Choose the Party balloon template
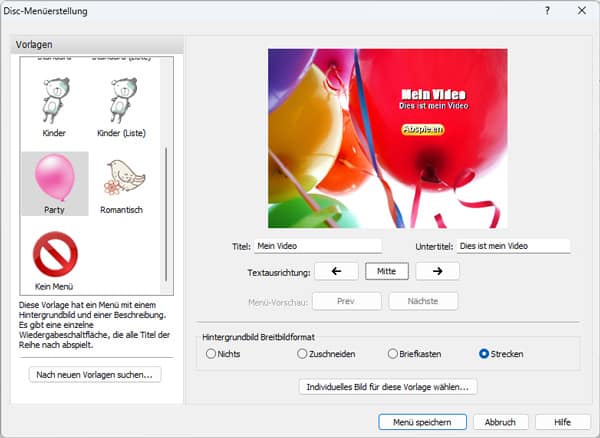The image size is (600, 438). pyautogui.click(x=55, y=184)
